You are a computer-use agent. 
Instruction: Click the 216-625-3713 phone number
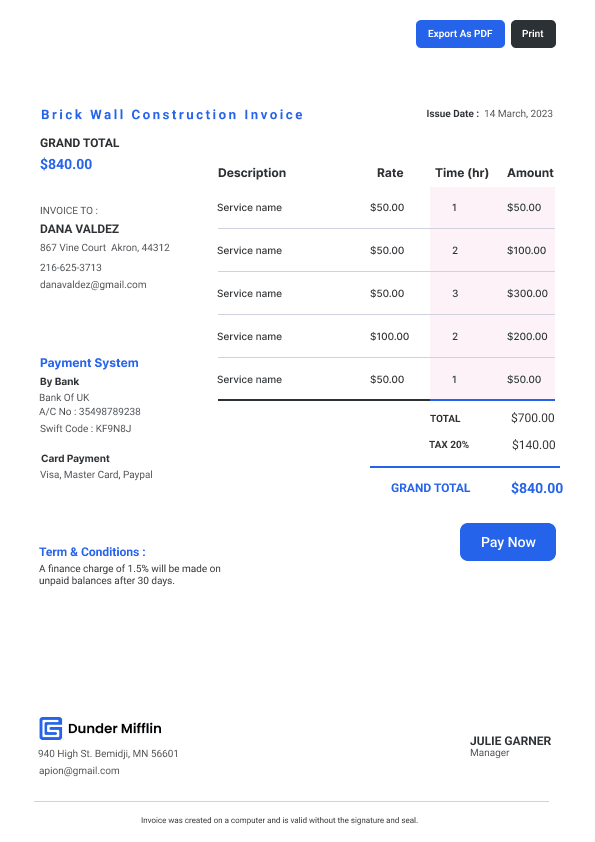click(x=70, y=267)
